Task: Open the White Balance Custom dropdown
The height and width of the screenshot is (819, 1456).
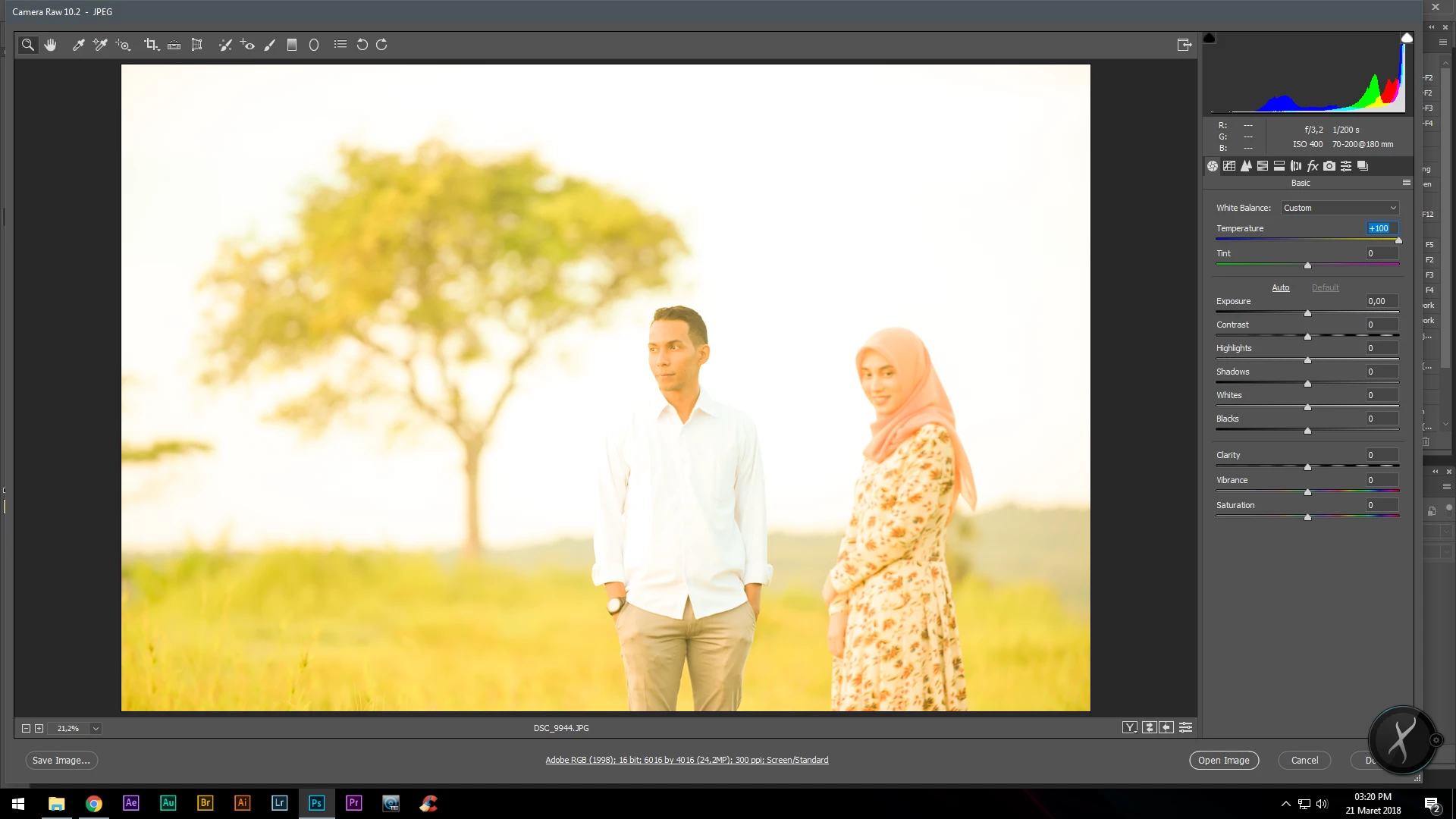Action: pos(1340,208)
